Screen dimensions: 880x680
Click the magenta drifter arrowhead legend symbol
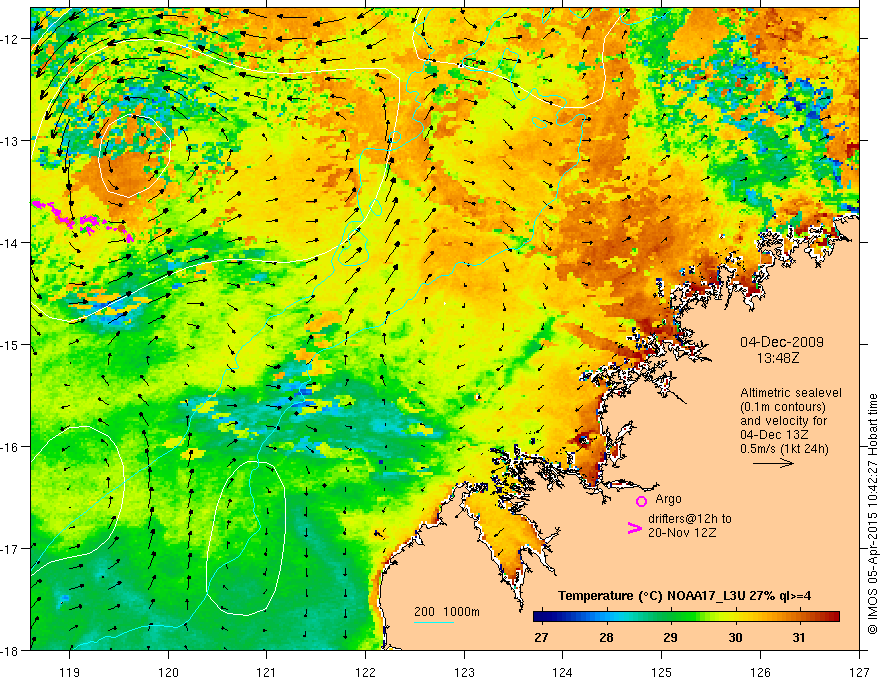(634, 528)
